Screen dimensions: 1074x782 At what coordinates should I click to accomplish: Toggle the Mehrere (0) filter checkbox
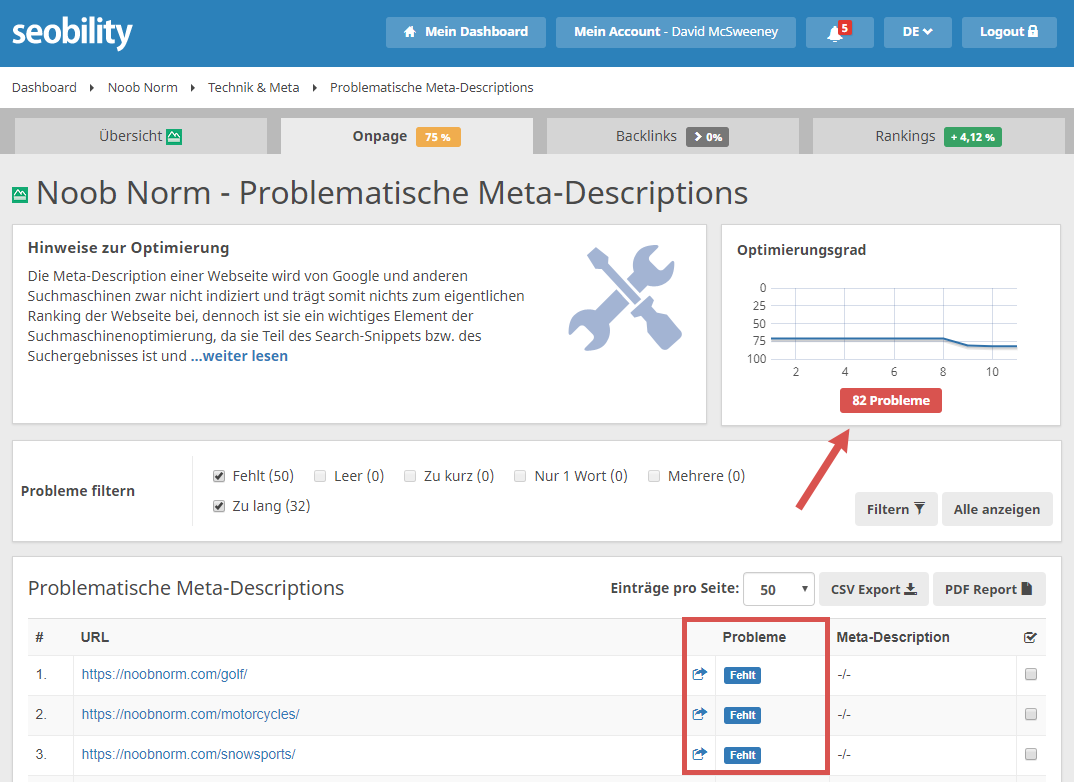coord(654,476)
